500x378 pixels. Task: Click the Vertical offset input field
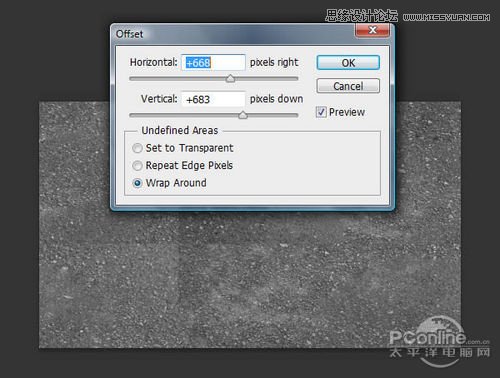[x=213, y=99]
